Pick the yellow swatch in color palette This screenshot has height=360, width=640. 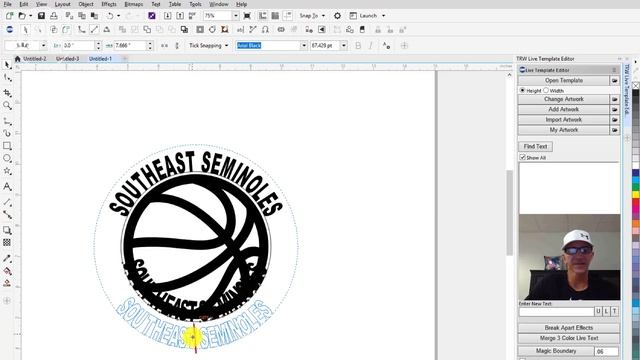(636, 195)
